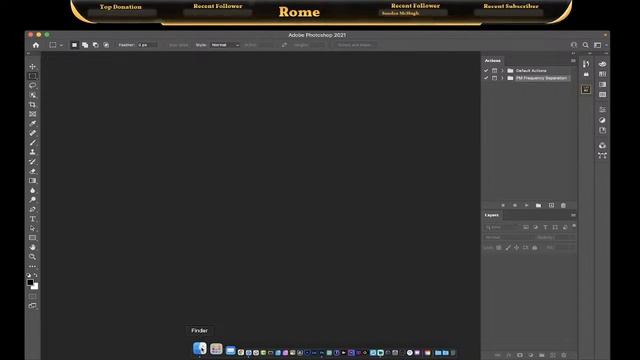Open the layer blend mode dropdown
The height and width of the screenshot is (360, 640).
508,237
